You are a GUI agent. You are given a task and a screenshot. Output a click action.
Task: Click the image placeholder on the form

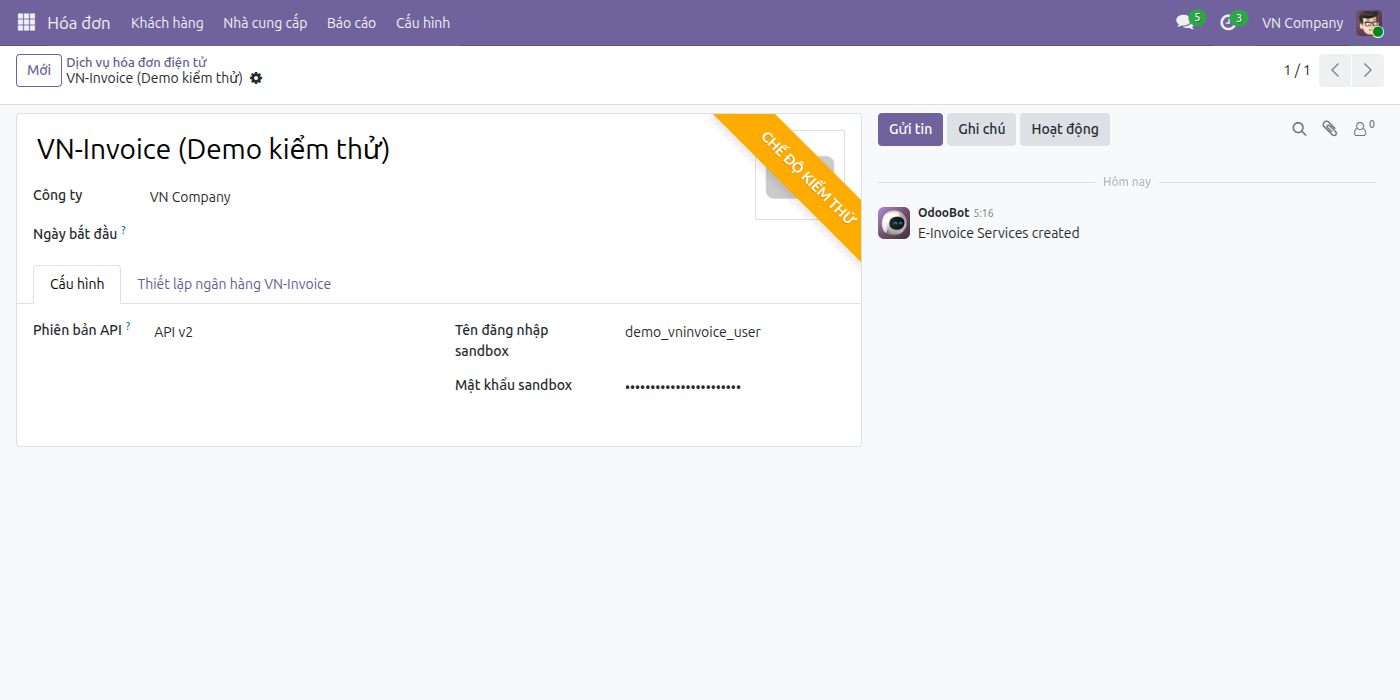[x=800, y=175]
